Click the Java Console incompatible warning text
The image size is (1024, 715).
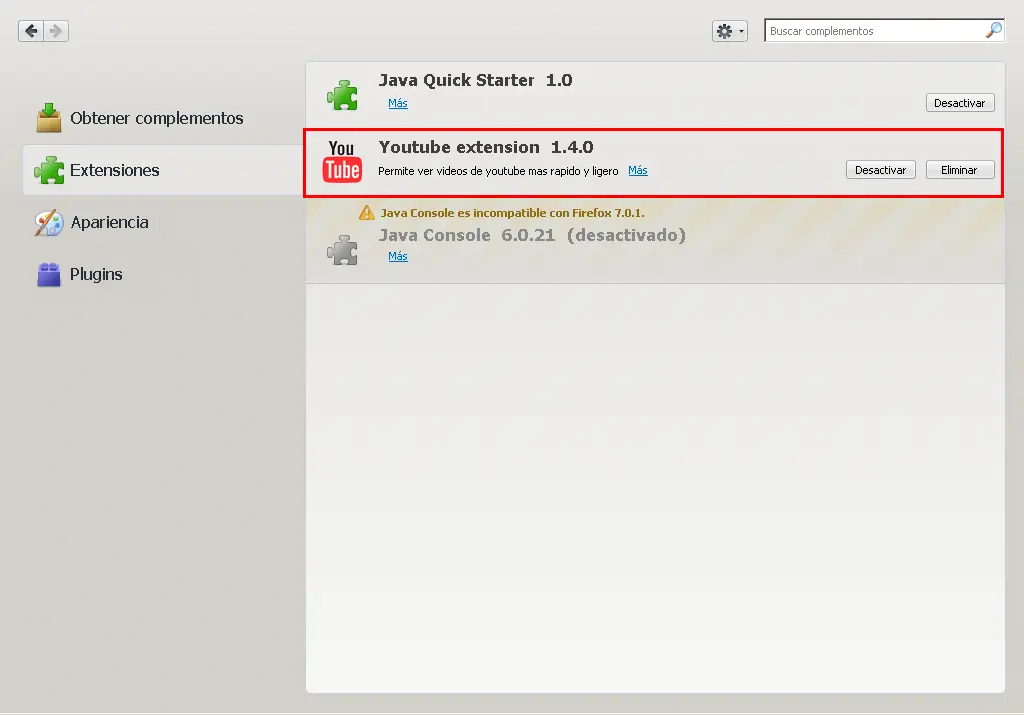coord(512,213)
